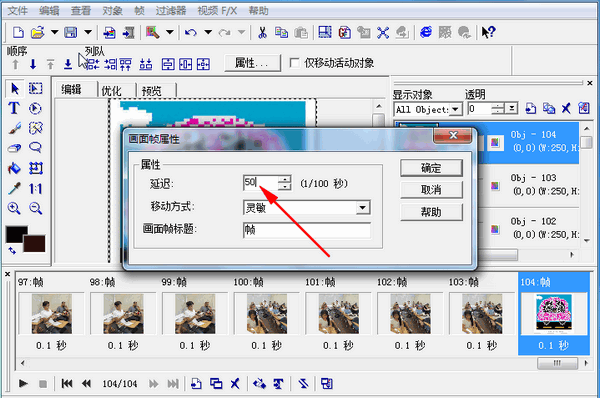
Task: Open the 对象 menu
Action: click(x=112, y=11)
